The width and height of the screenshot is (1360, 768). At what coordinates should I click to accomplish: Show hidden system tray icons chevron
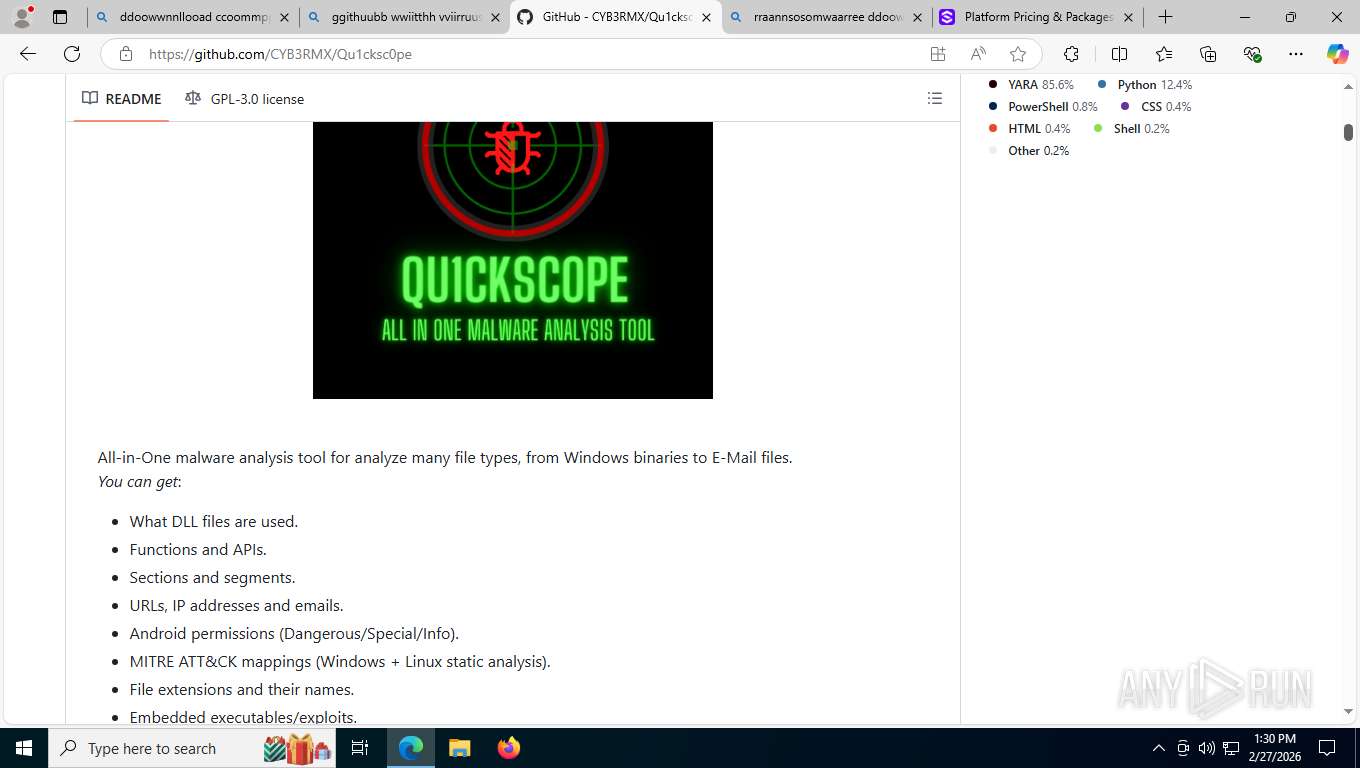pyautogui.click(x=1159, y=748)
